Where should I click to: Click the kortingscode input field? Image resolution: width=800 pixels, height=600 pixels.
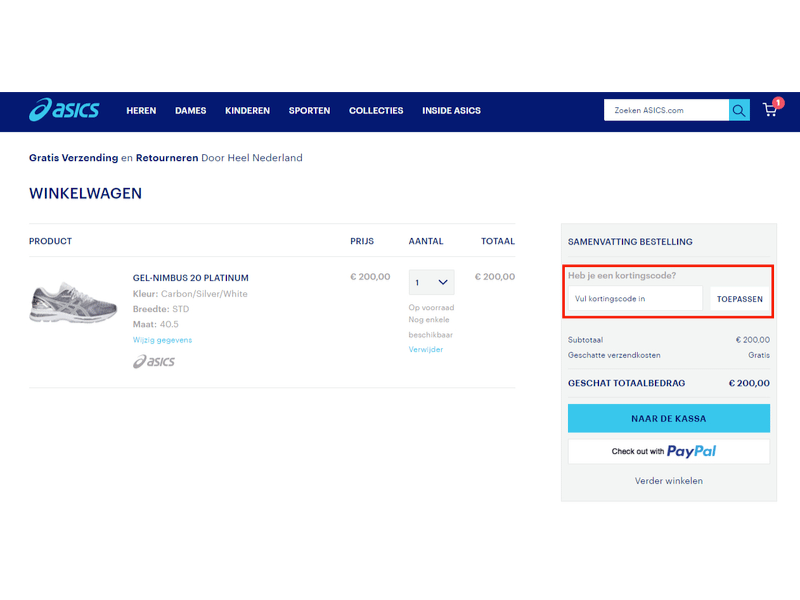click(635, 298)
